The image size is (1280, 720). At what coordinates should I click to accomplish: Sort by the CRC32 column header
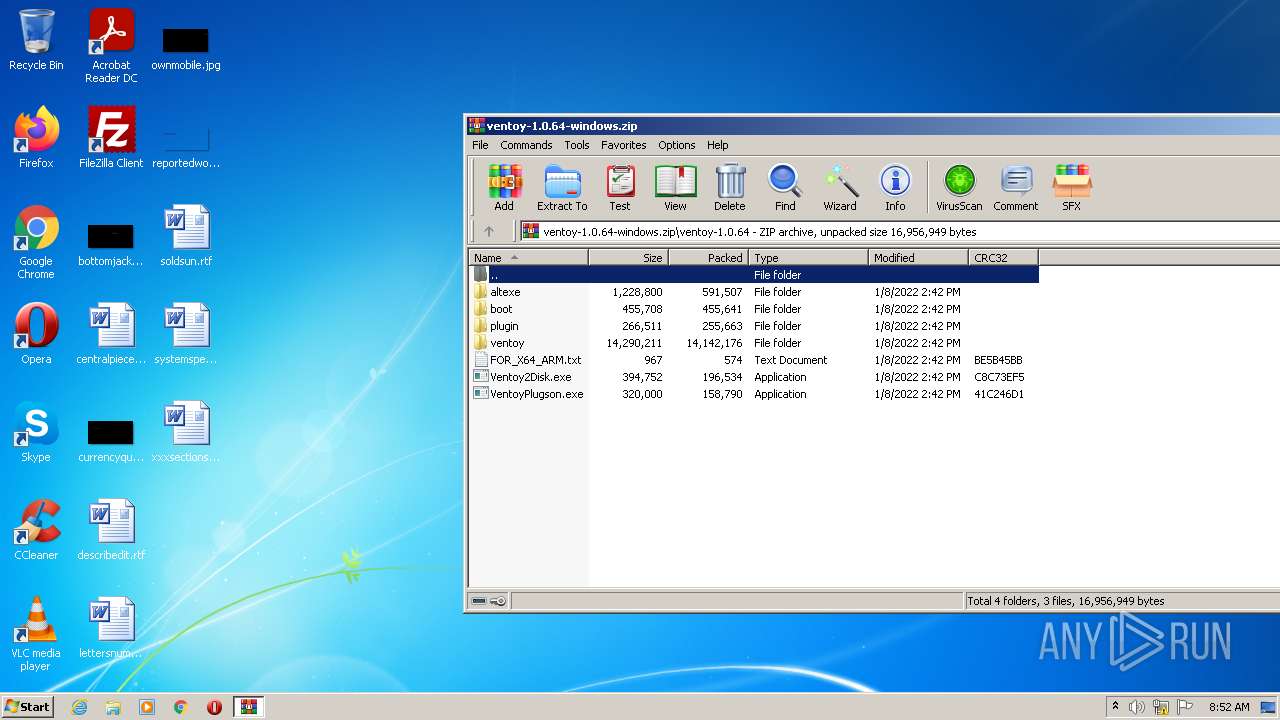(x=1003, y=258)
